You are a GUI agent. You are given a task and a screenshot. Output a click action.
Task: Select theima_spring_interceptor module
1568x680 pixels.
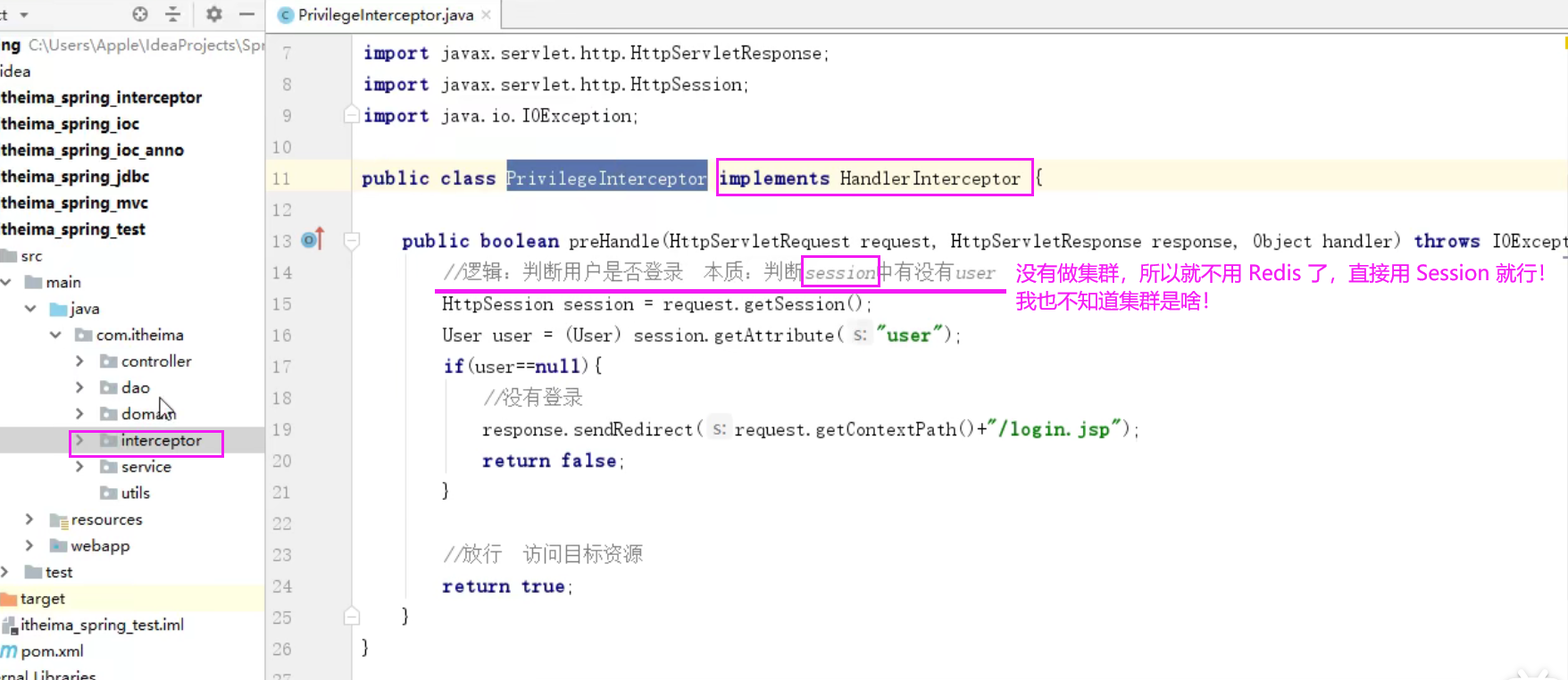point(101,97)
